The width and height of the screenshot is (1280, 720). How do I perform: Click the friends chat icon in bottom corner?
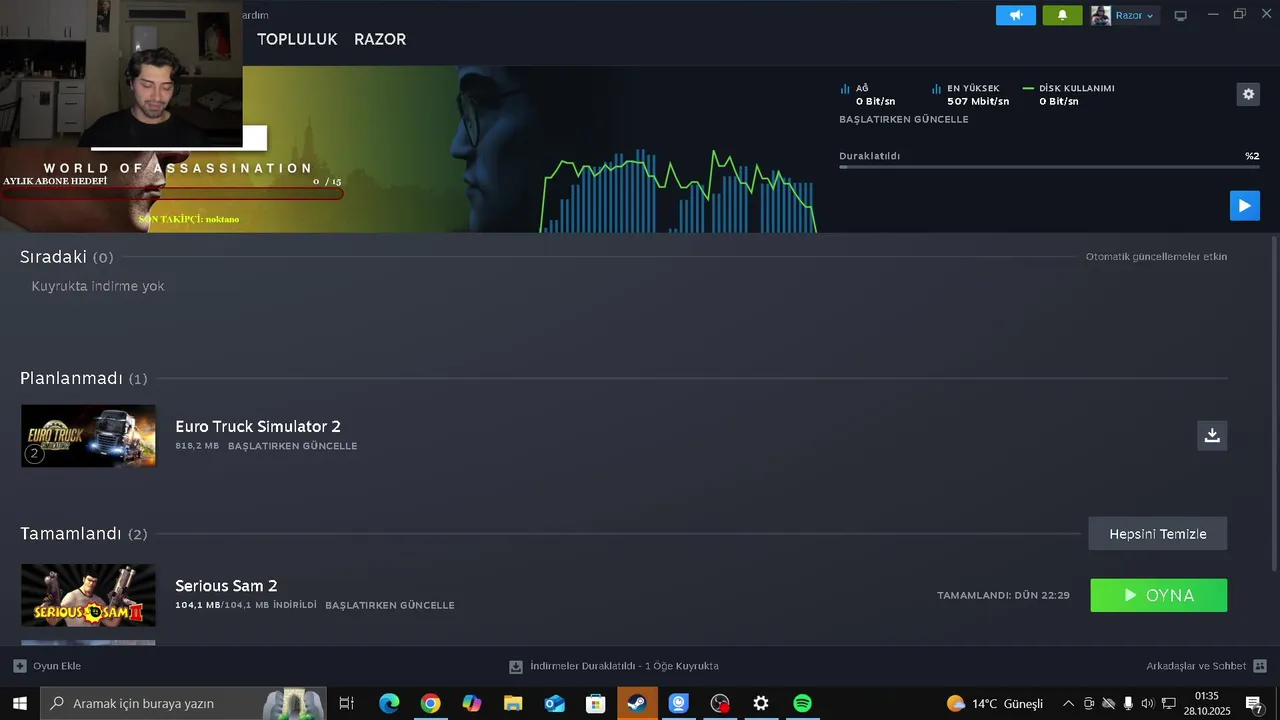1260,666
